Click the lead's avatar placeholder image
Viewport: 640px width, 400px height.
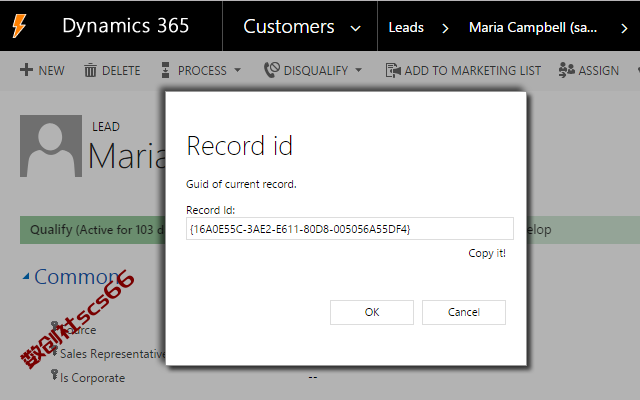click(51, 146)
